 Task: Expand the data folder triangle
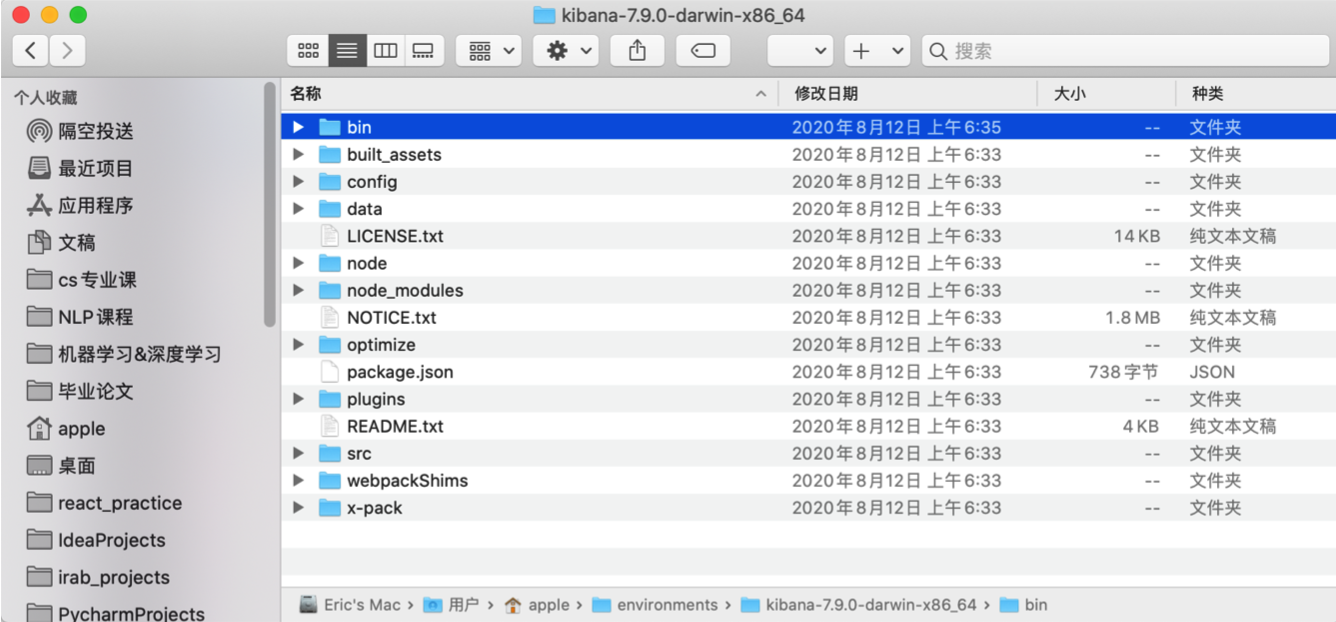[298, 208]
